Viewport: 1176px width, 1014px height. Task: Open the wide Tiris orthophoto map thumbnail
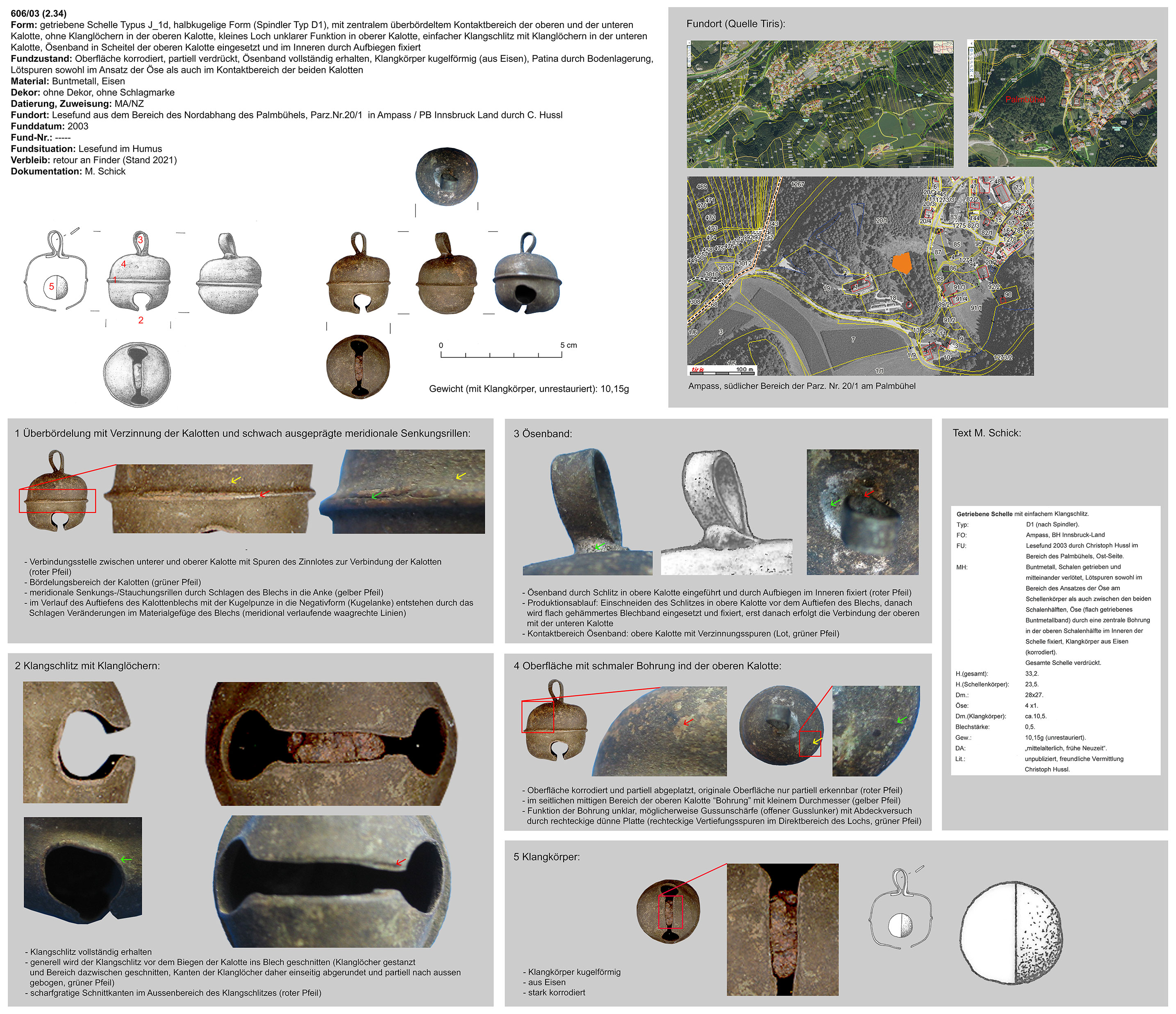click(819, 103)
